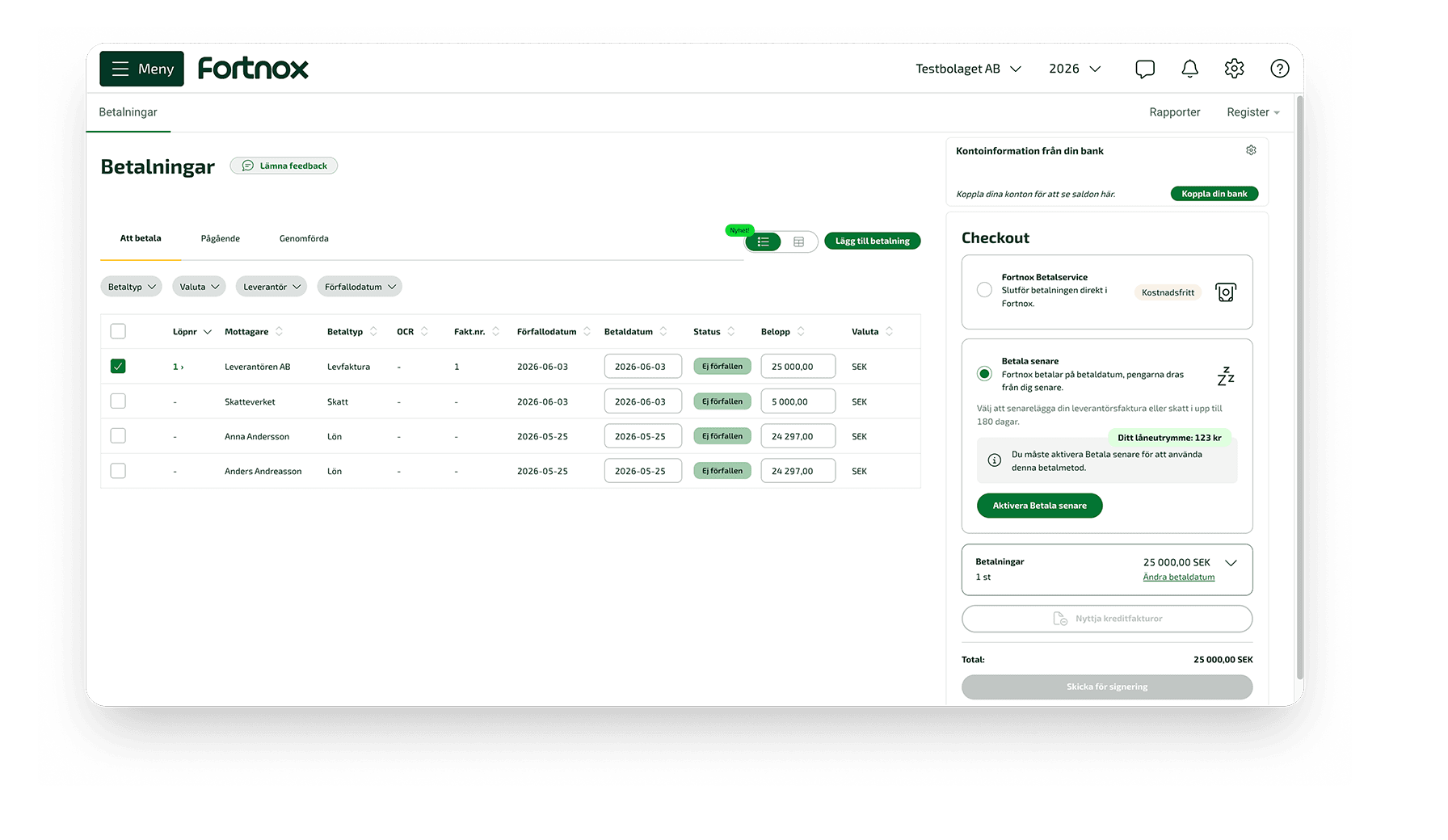
Task: Sort by Löpnr column chevron
Action: click(x=208, y=332)
